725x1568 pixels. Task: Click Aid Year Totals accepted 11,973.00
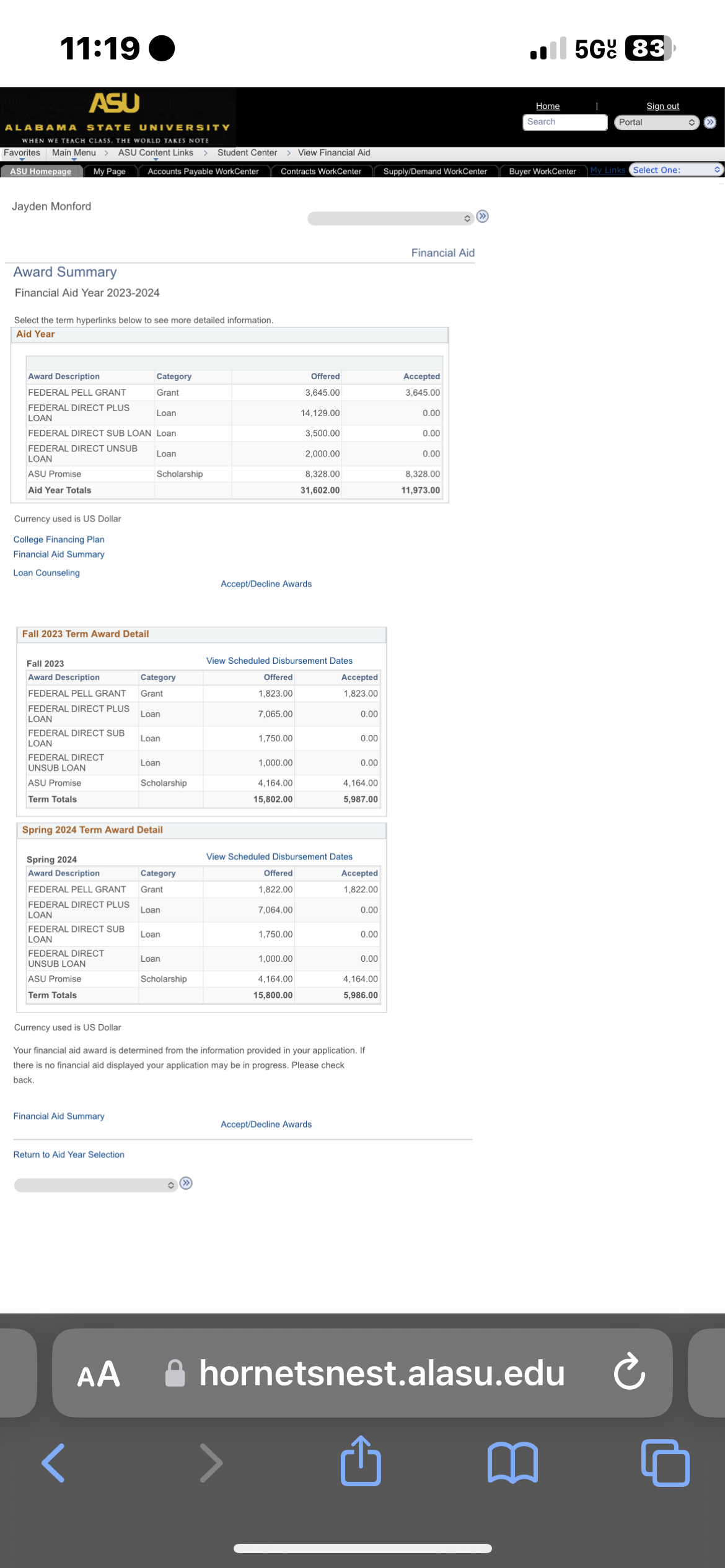421,490
